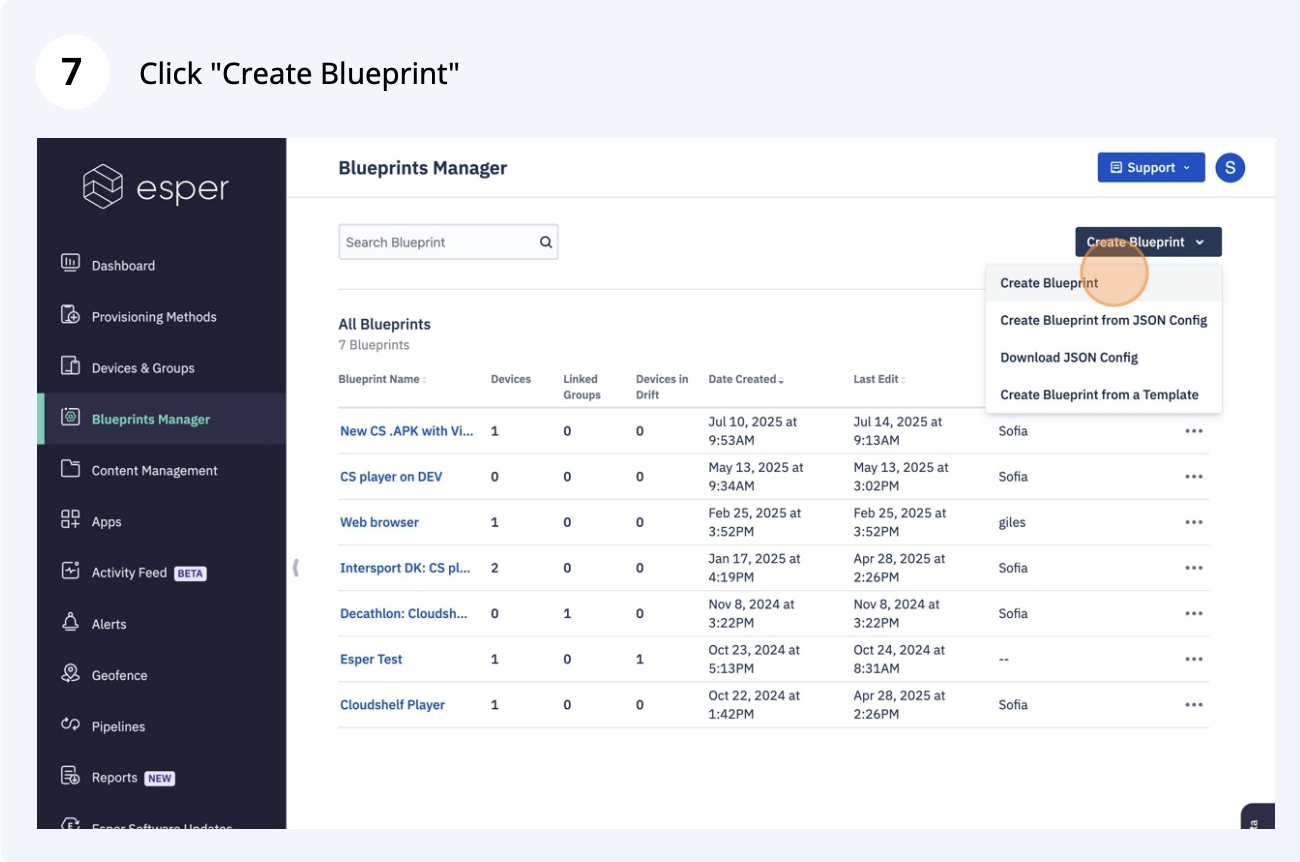This screenshot has width=1300, height=862.
Task: Navigate to Apps in the sidebar
Action: coord(106,522)
